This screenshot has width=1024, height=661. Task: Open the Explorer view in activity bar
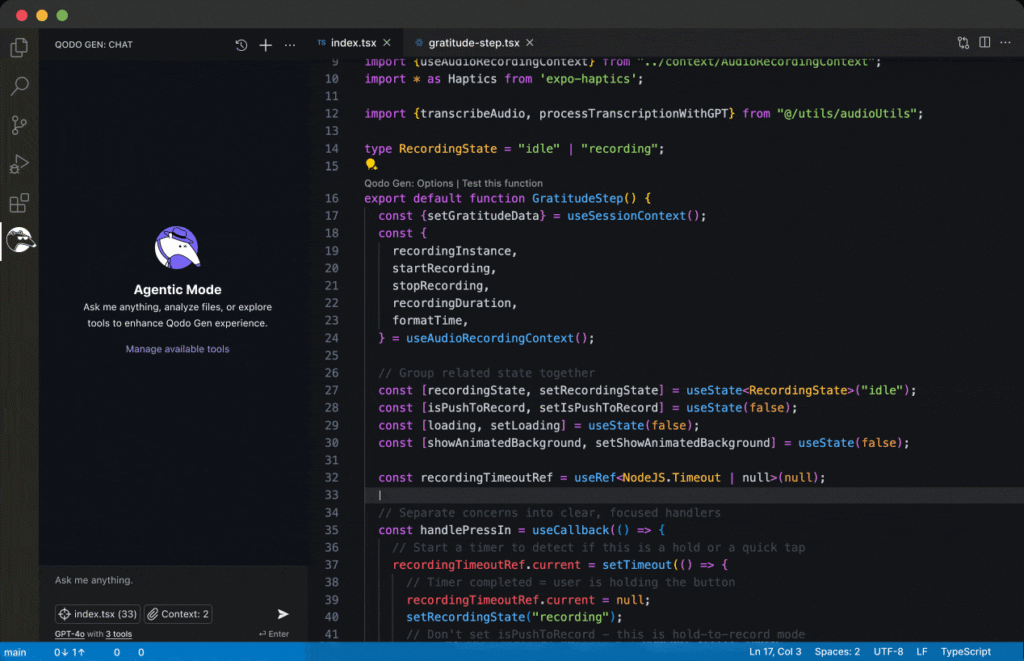coord(18,48)
